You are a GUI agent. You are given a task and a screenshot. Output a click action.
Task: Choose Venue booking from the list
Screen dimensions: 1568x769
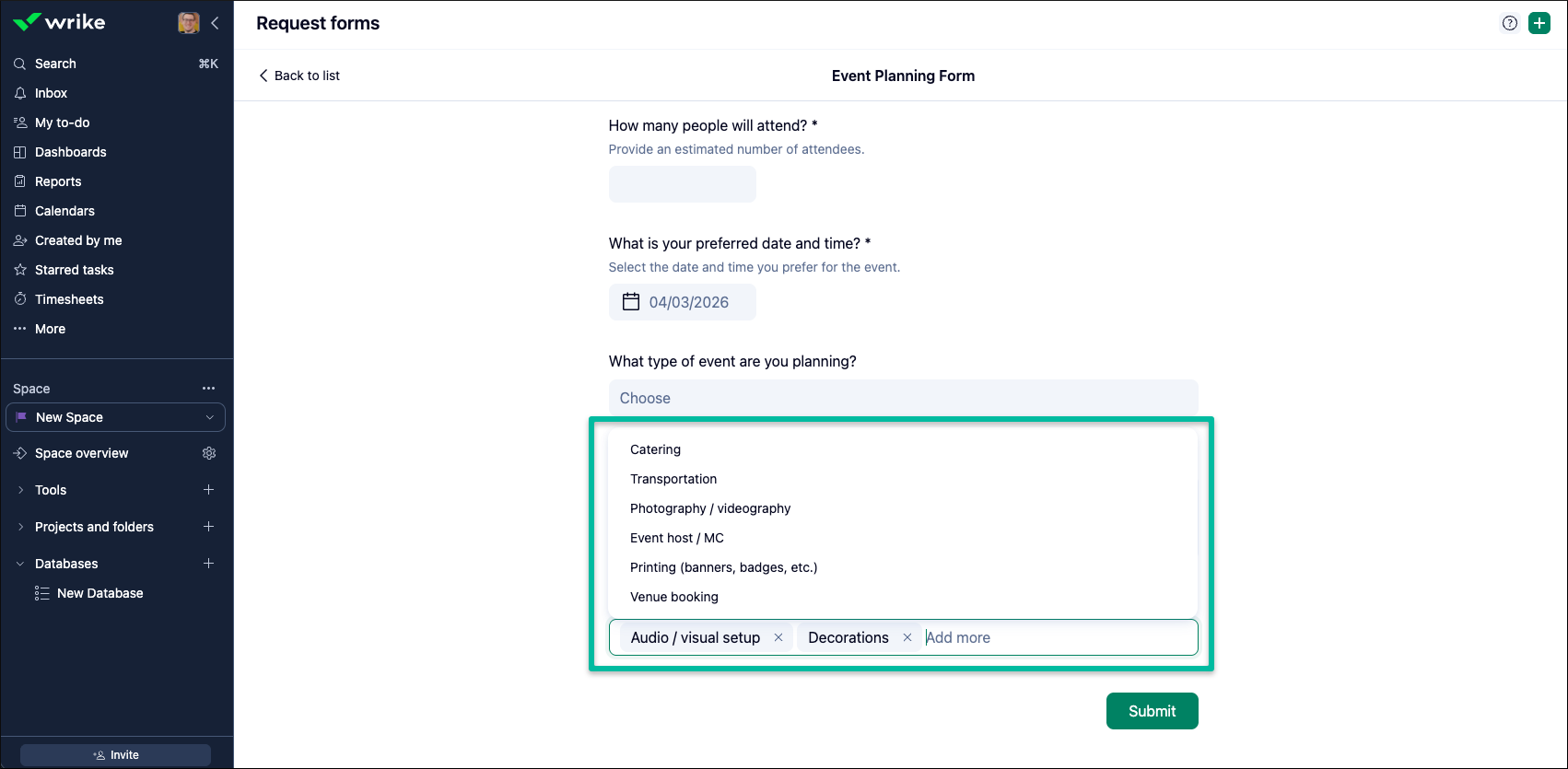click(674, 597)
